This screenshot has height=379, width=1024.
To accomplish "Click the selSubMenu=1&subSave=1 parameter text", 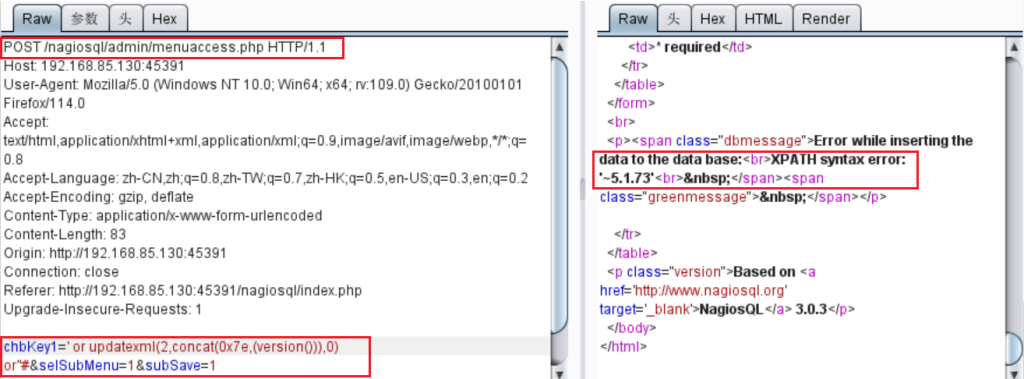I will click(127, 365).
